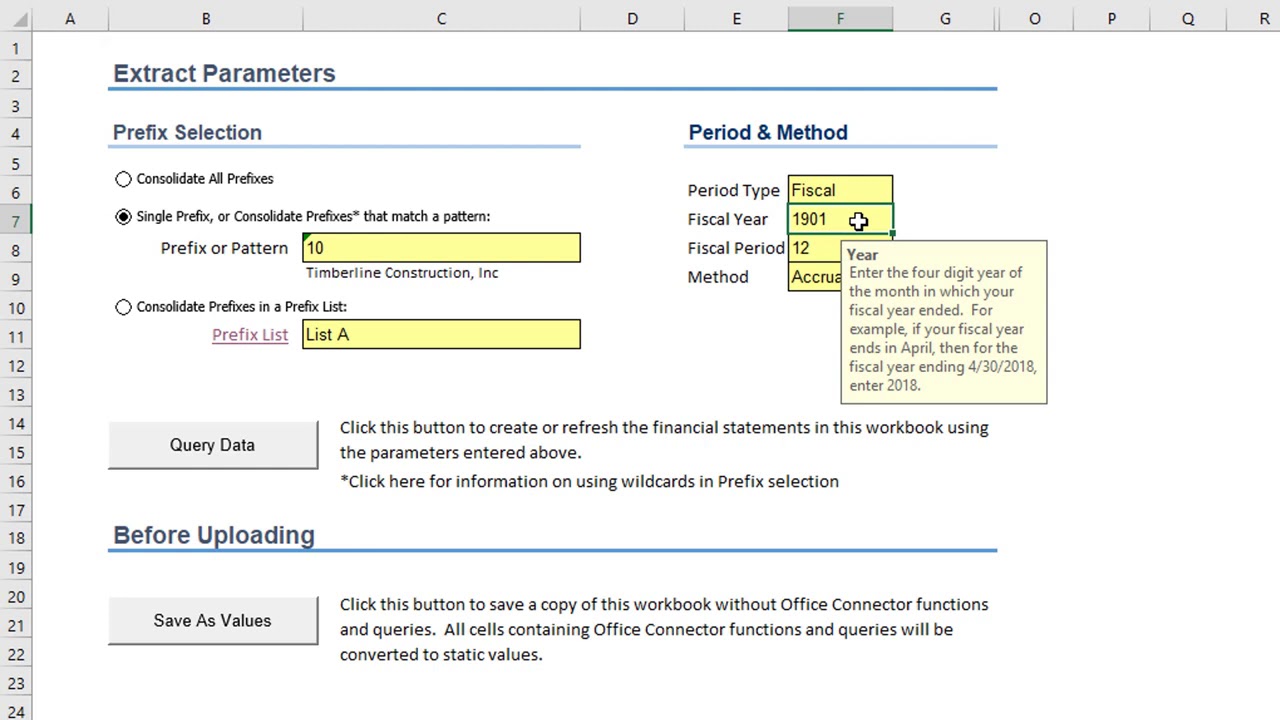Viewport: 1280px width, 720px height.
Task: Select the Fiscal Period 12 cell
Action: pyautogui.click(x=814, y=248)
